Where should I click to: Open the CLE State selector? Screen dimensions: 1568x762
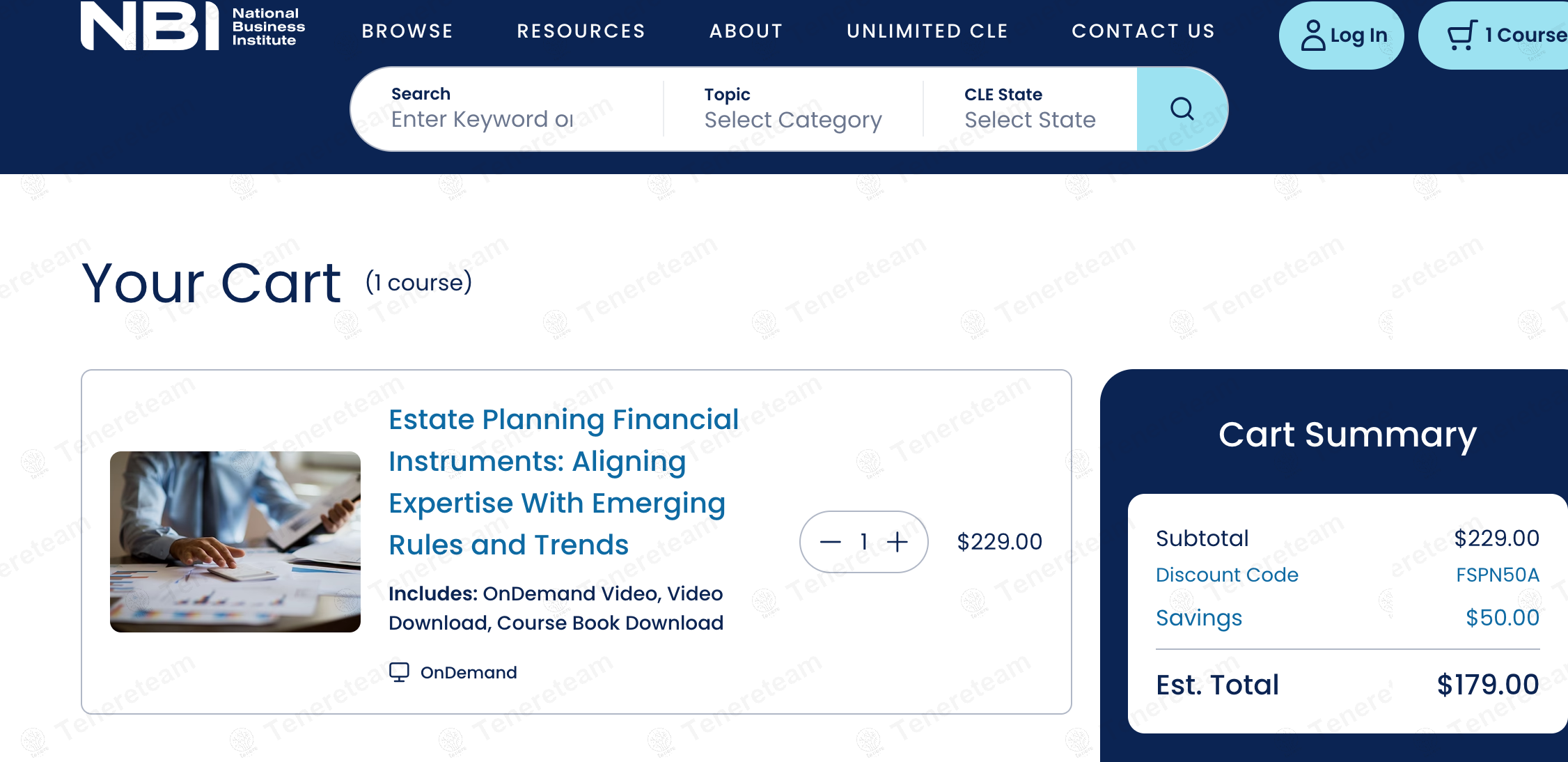tap(1030, 119)
